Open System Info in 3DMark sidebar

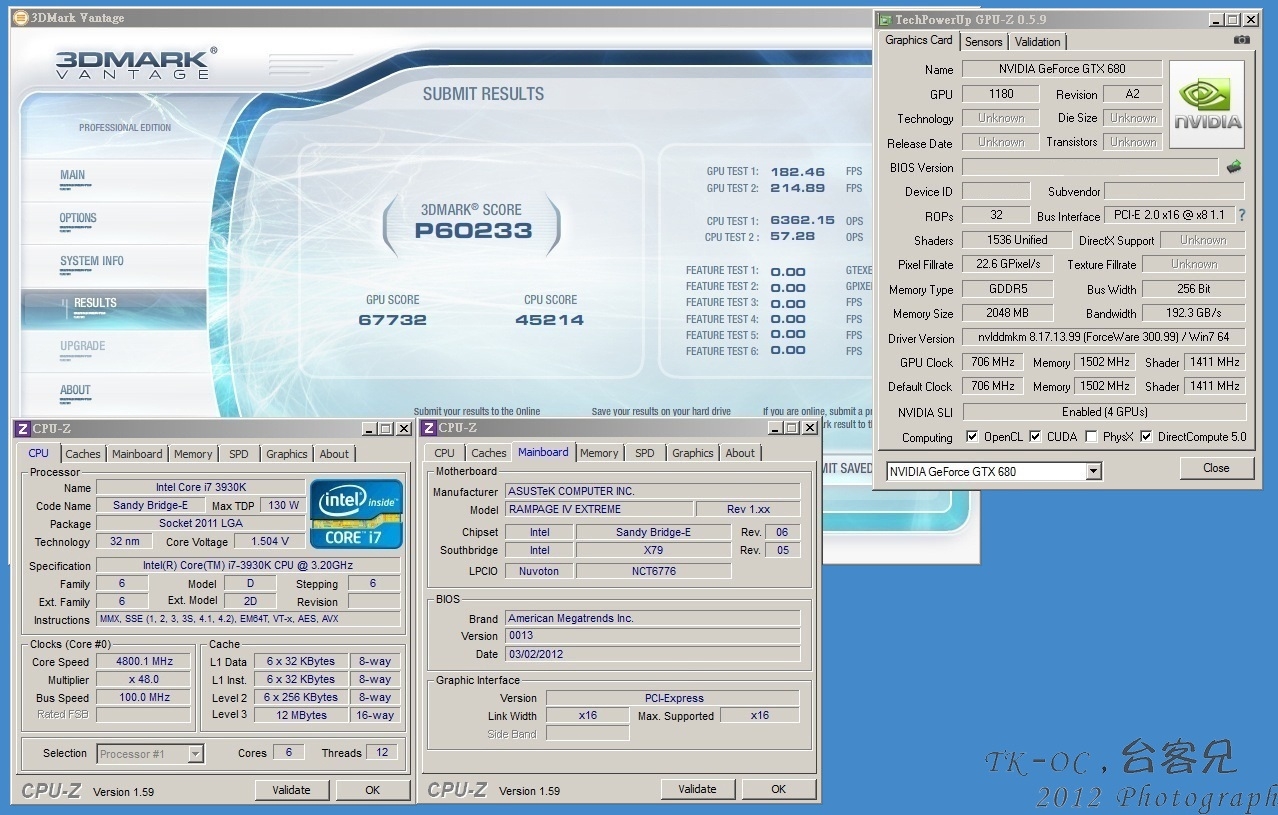coord(92,262)
